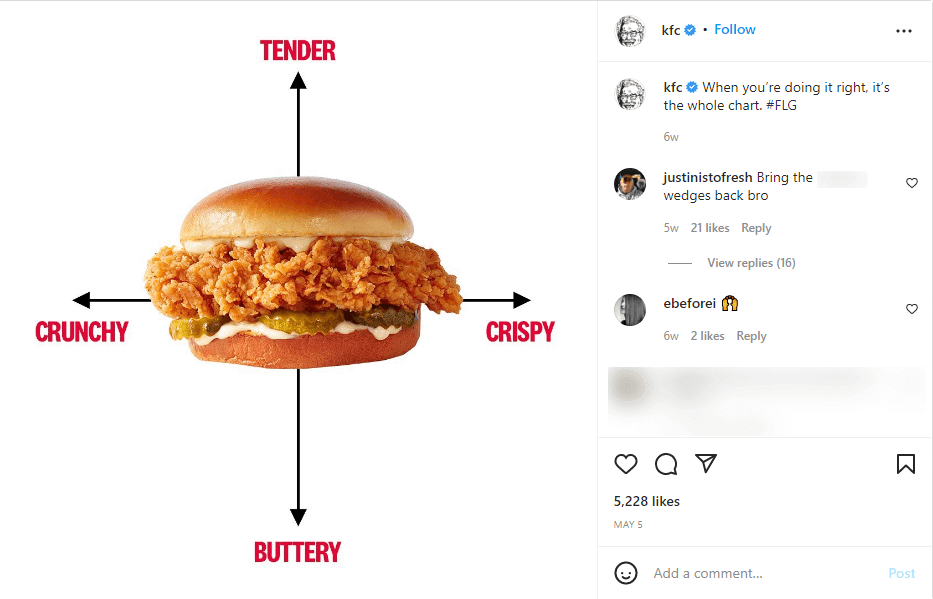This screenshot has width=933, height=599.
Task: Show who gave 5,228 likes
Action: pyautogui.click(x=646, y=501)
